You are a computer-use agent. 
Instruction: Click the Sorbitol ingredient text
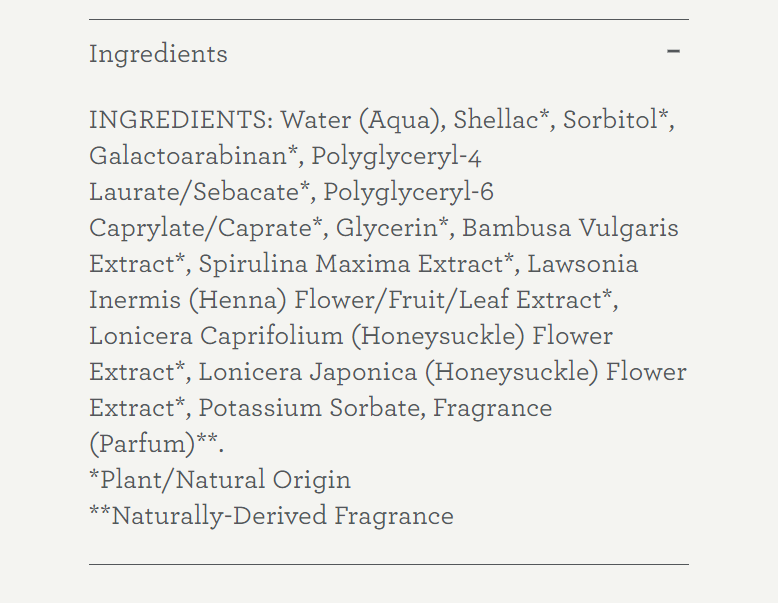click(610, 120)
